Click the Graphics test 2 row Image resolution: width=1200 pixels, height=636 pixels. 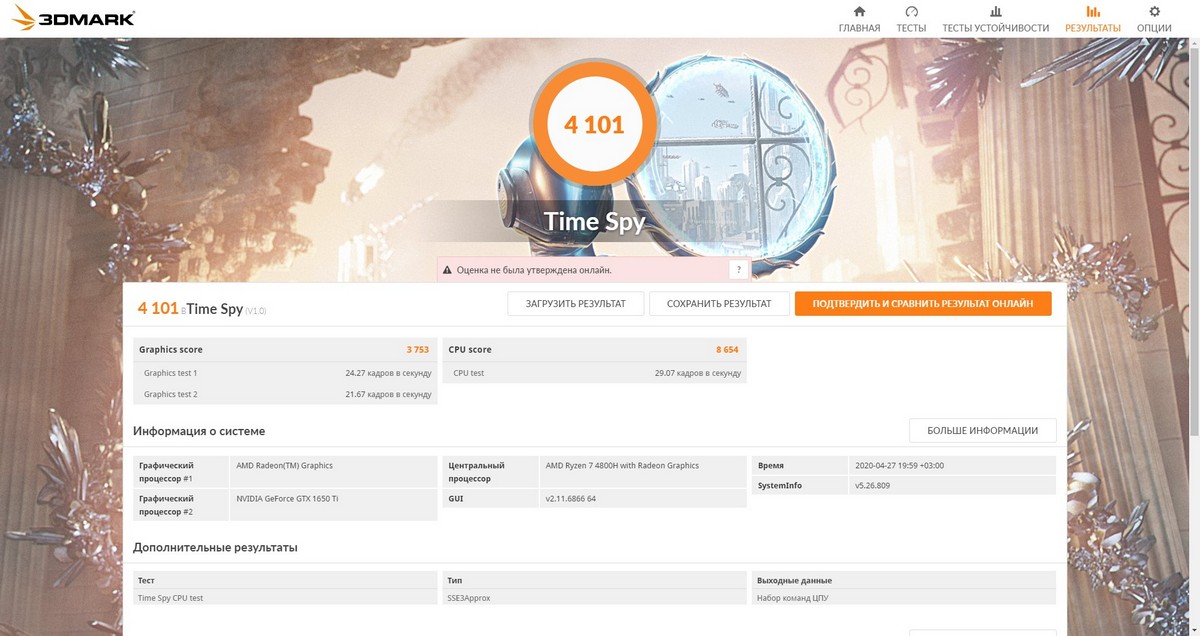[285, 394]
